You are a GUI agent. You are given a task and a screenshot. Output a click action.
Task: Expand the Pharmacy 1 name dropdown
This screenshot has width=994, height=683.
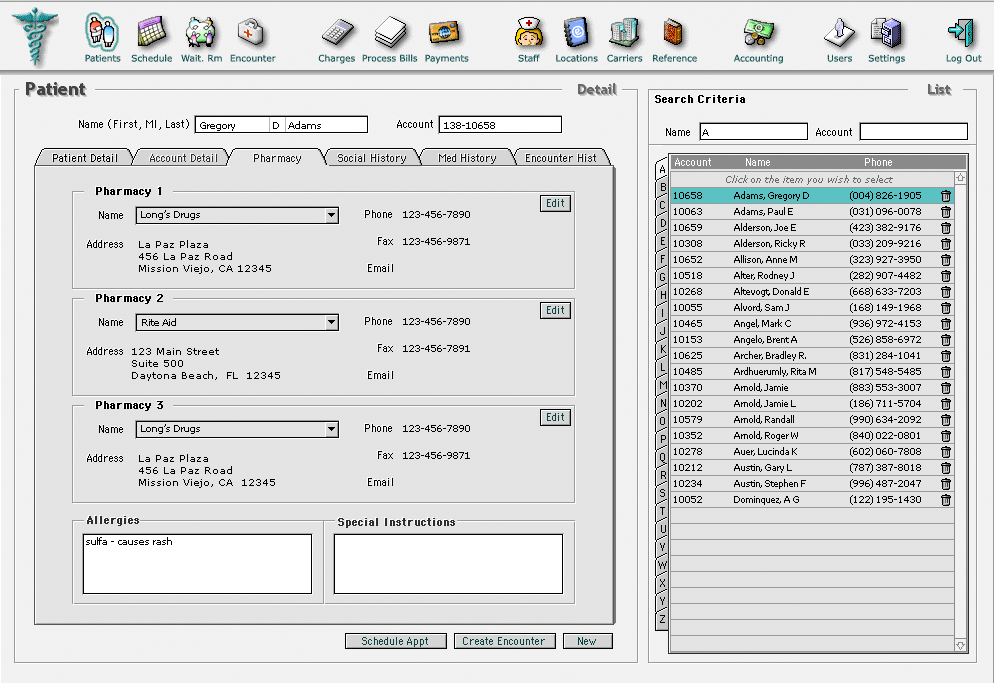click(x=331, y=216)
